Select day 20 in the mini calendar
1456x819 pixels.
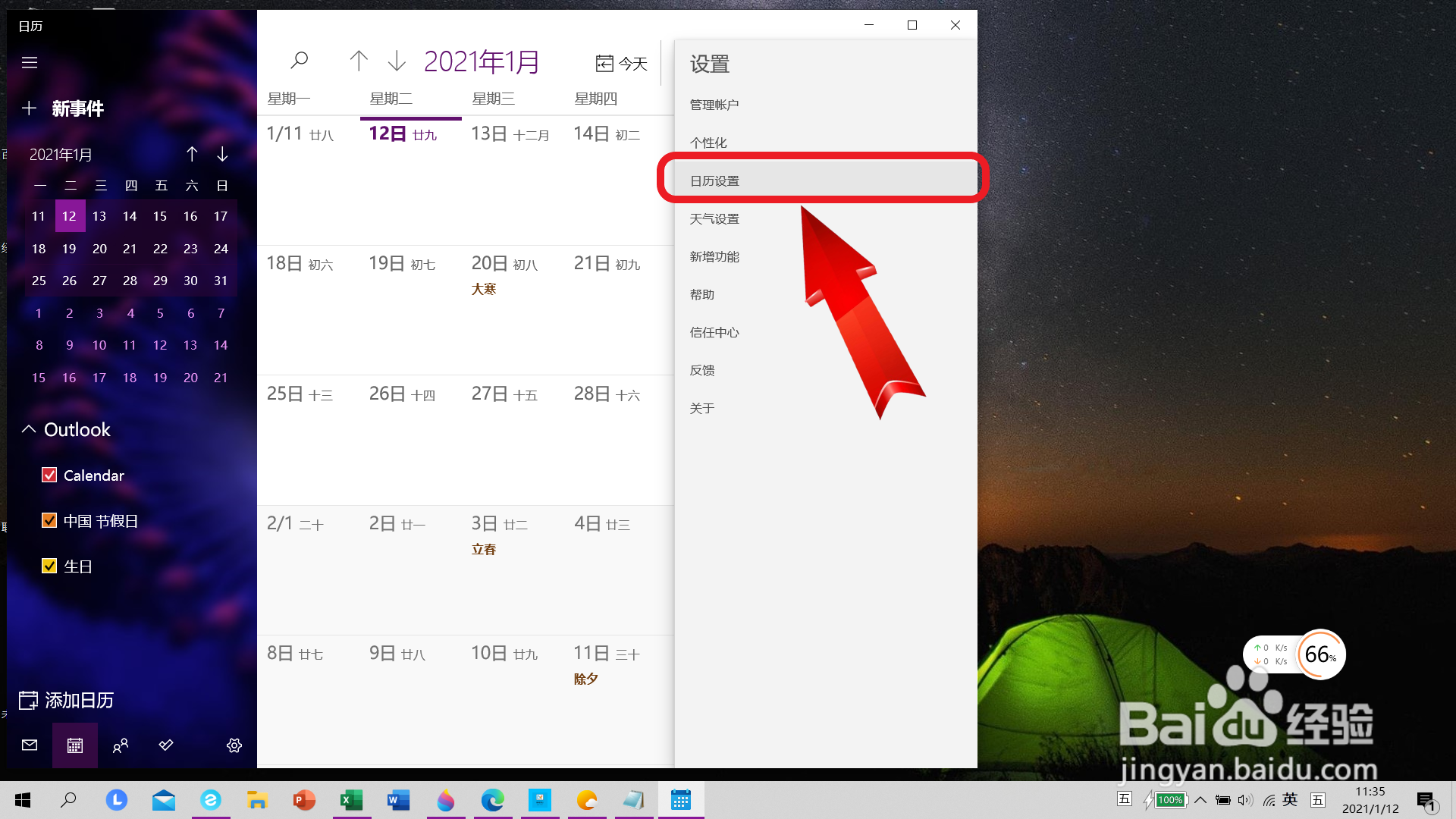(x=99, y=249)
